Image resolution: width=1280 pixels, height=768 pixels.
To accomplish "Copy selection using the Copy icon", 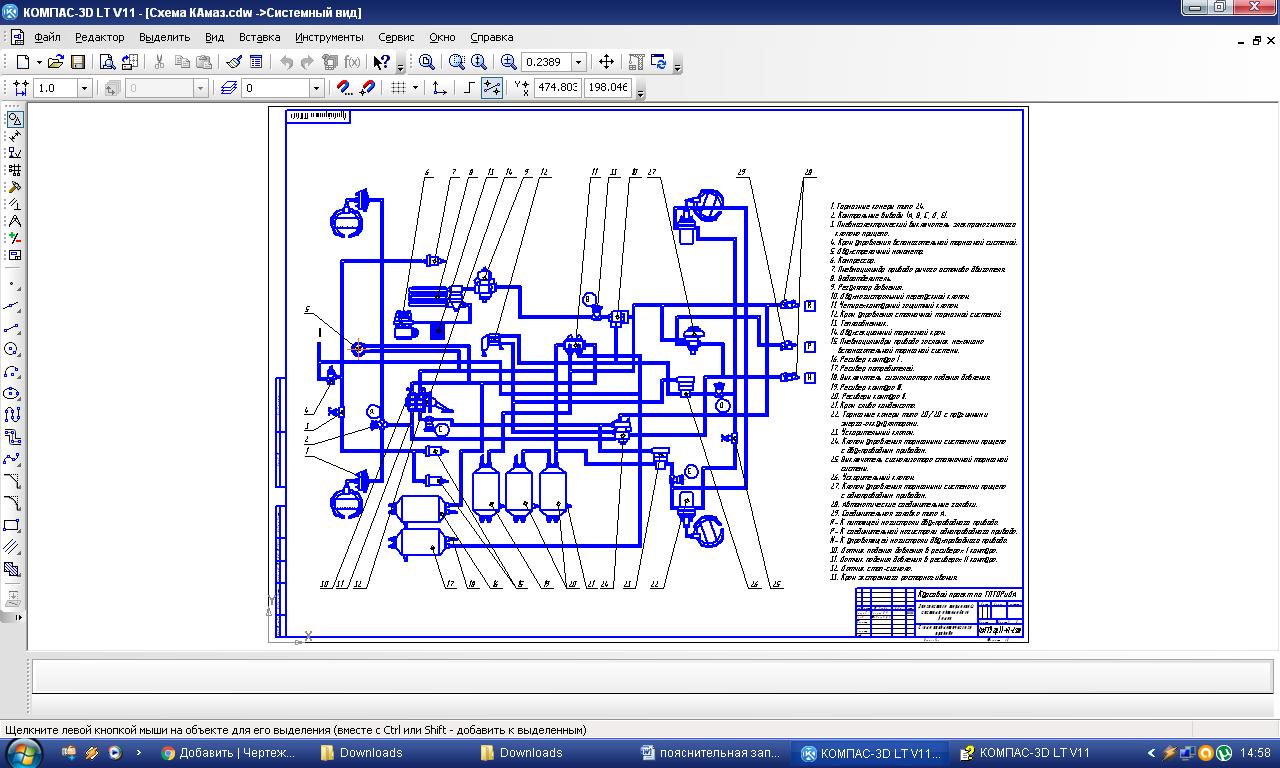I will (182, 62).
